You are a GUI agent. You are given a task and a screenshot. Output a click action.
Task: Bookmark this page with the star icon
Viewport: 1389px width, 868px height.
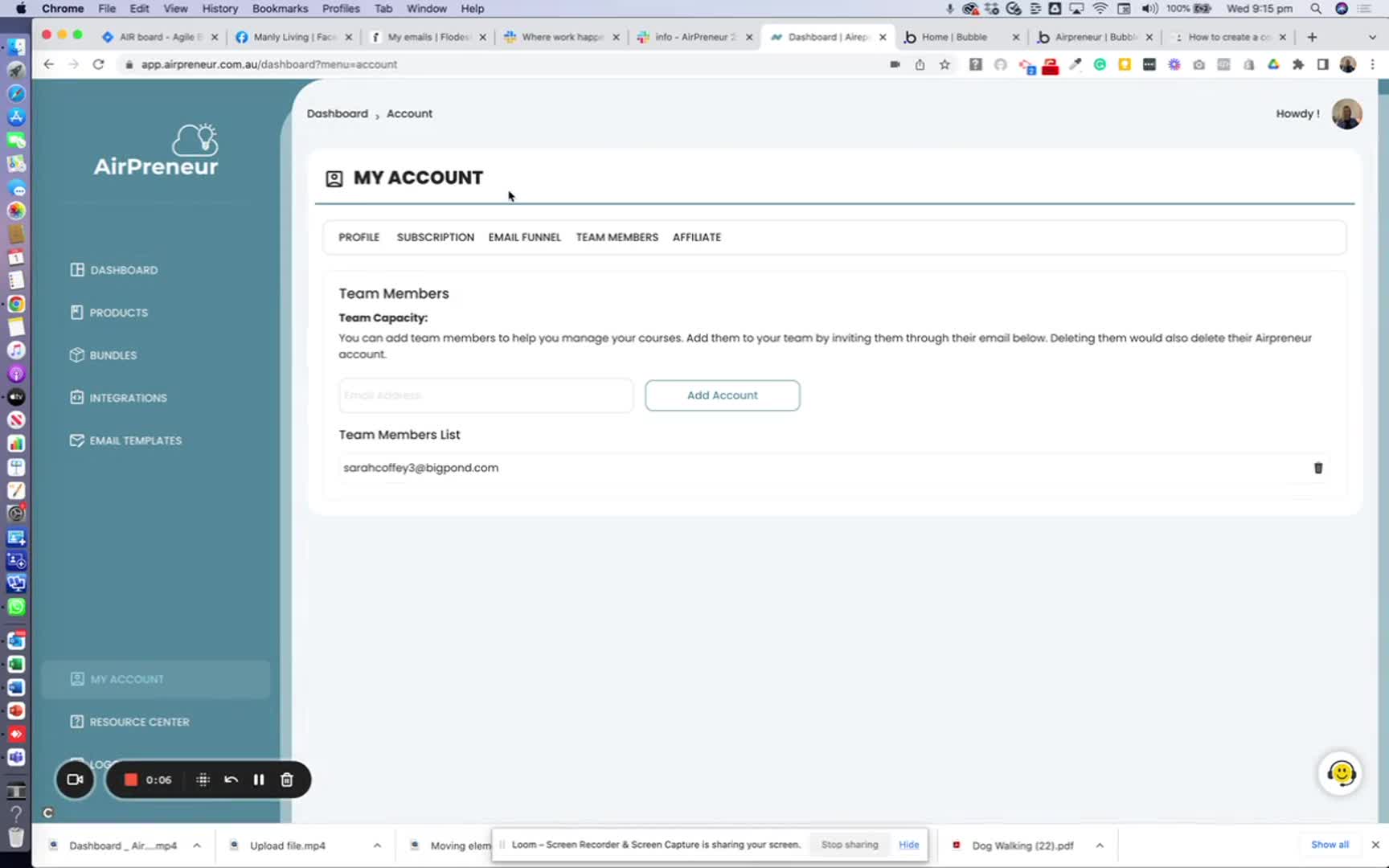[944, 64]
